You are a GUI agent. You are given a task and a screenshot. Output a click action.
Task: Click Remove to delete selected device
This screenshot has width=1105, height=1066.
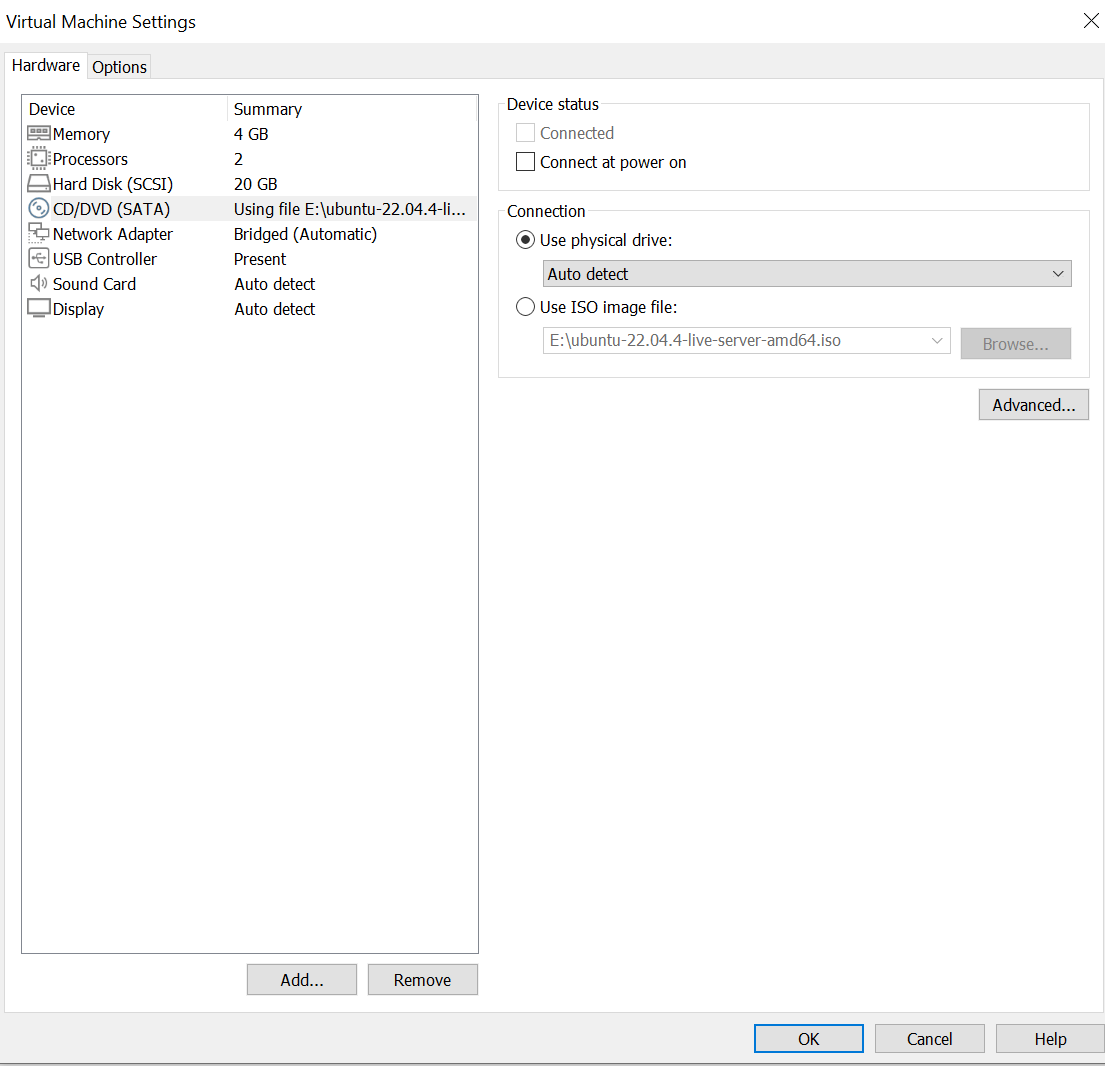click(422, 980)
